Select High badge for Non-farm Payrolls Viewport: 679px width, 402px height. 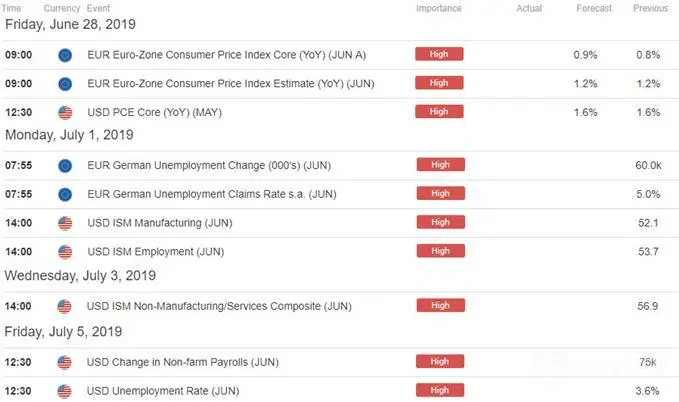[x=440, y=361]
